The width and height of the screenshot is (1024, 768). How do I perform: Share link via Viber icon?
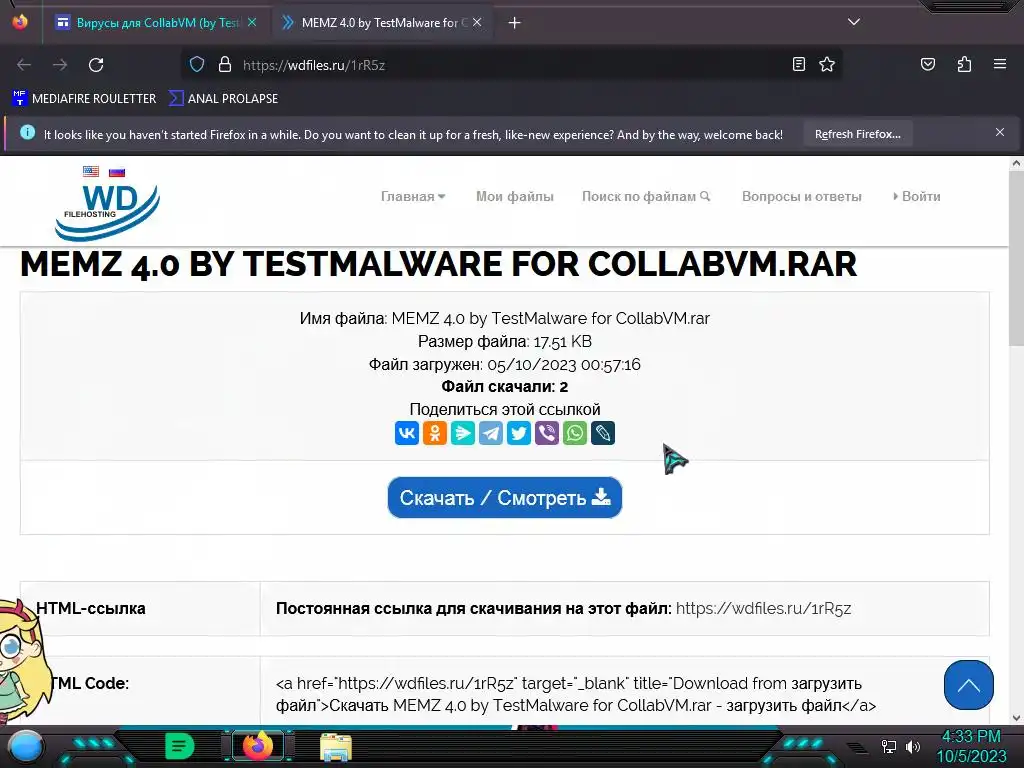point(547,433)
